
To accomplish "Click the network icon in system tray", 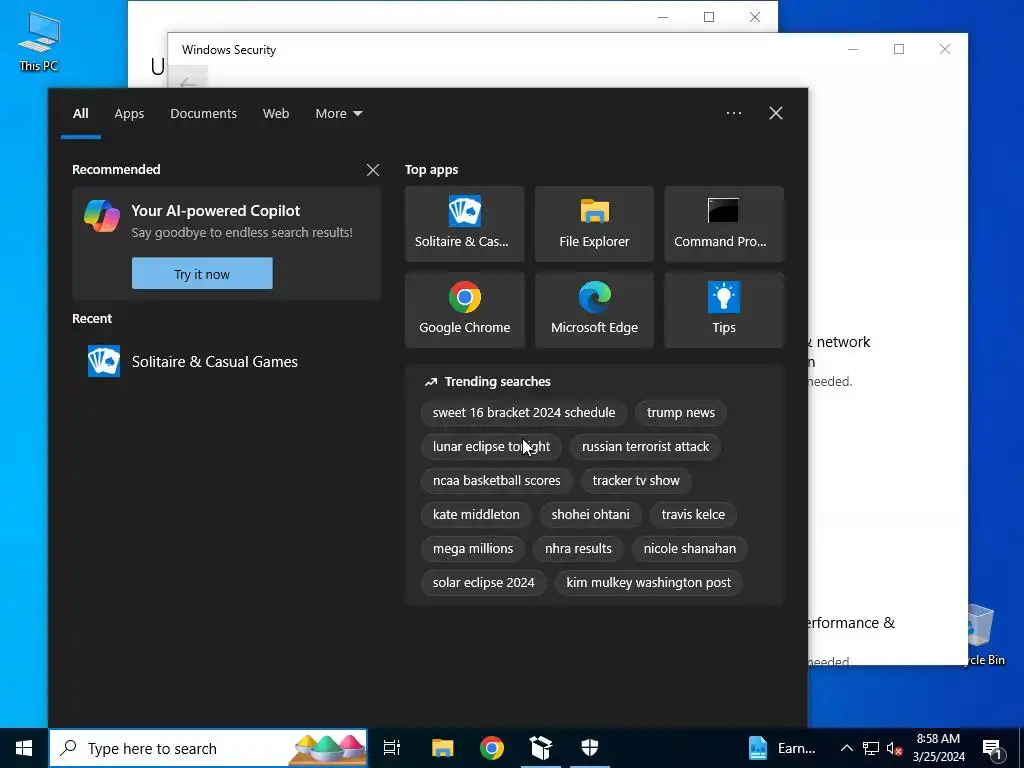I will [871, 748].
